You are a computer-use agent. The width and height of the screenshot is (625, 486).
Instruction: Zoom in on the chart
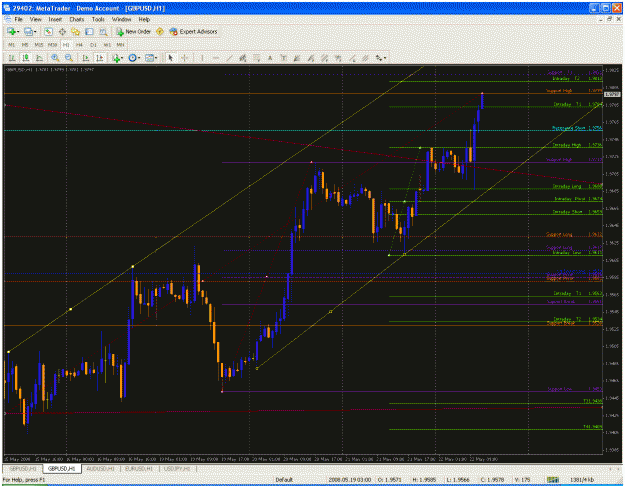coord(55,58)
